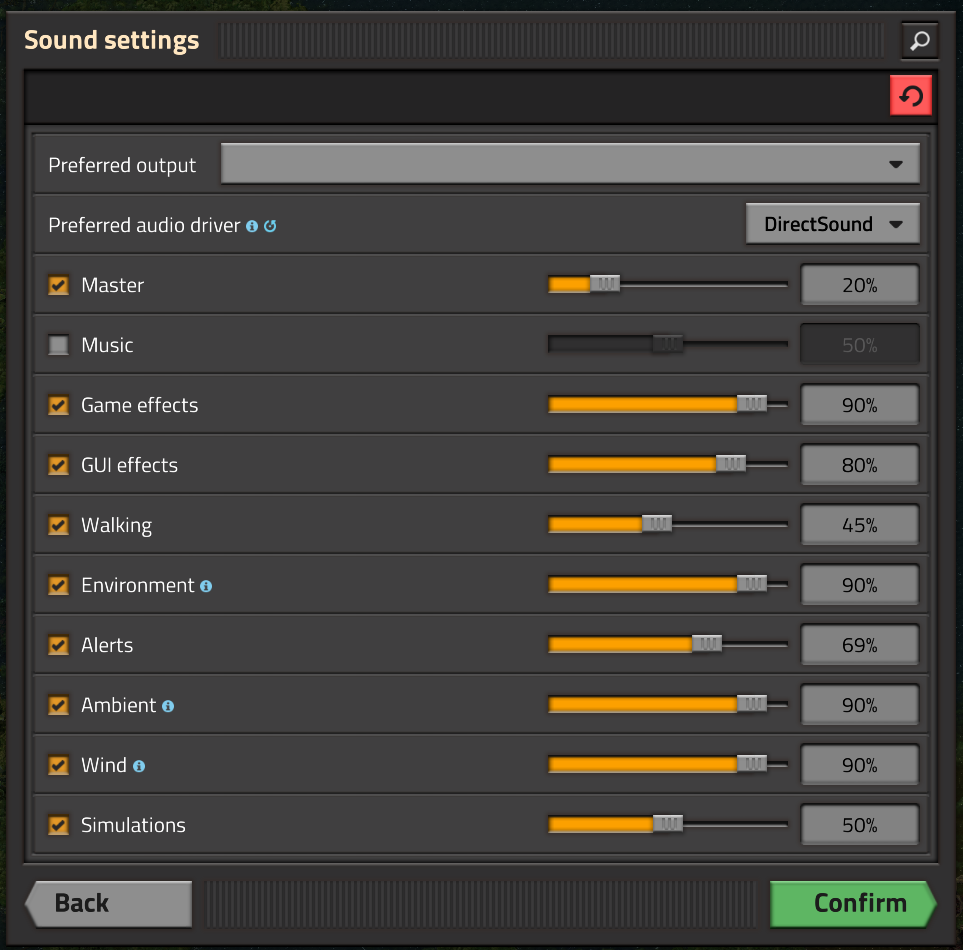Click the Game effects slider handle
Screen dimensions: 963x950
(x=752, y=403)
